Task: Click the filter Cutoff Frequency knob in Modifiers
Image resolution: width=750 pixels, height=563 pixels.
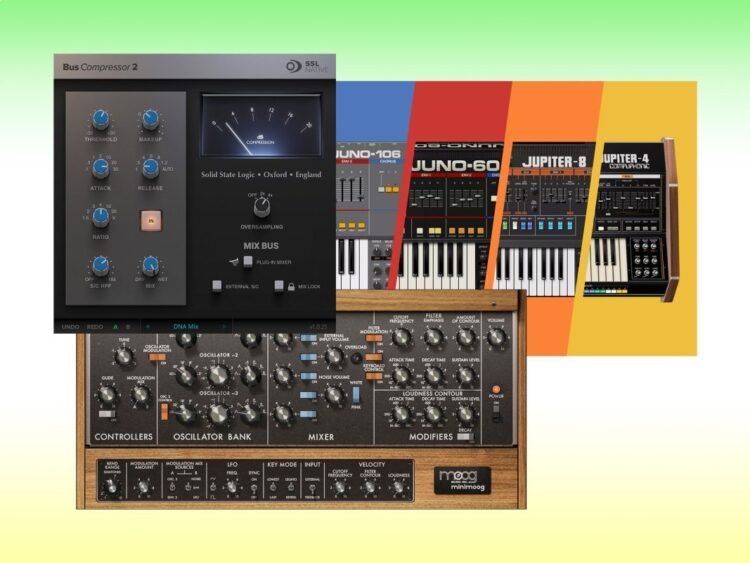Action: [401, 338]
